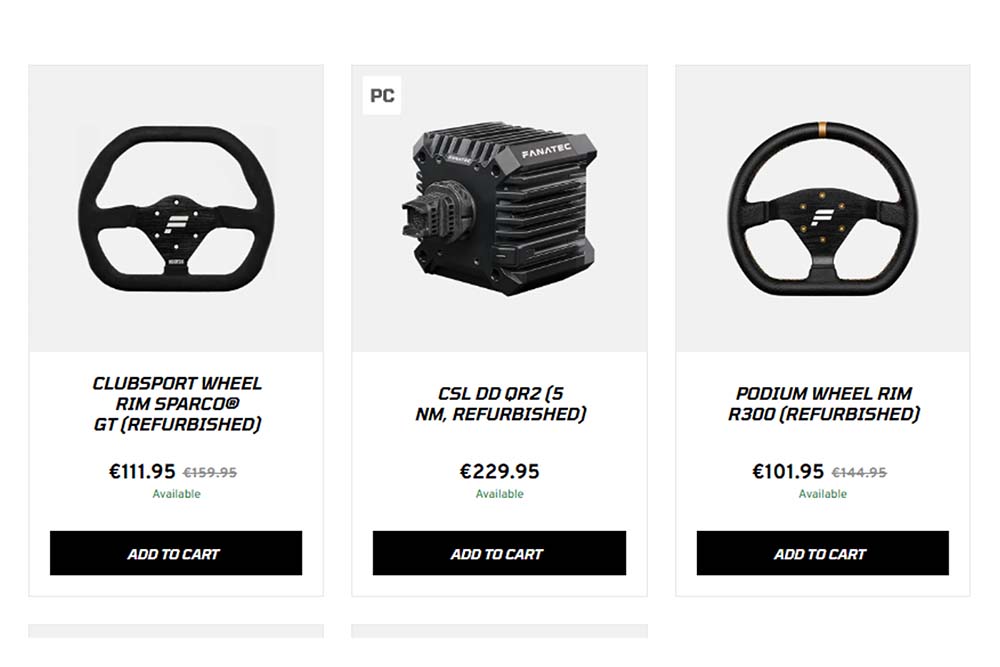Open the Sparco GT wheel rim product image
1000x667 pixels.
(176, 208)
